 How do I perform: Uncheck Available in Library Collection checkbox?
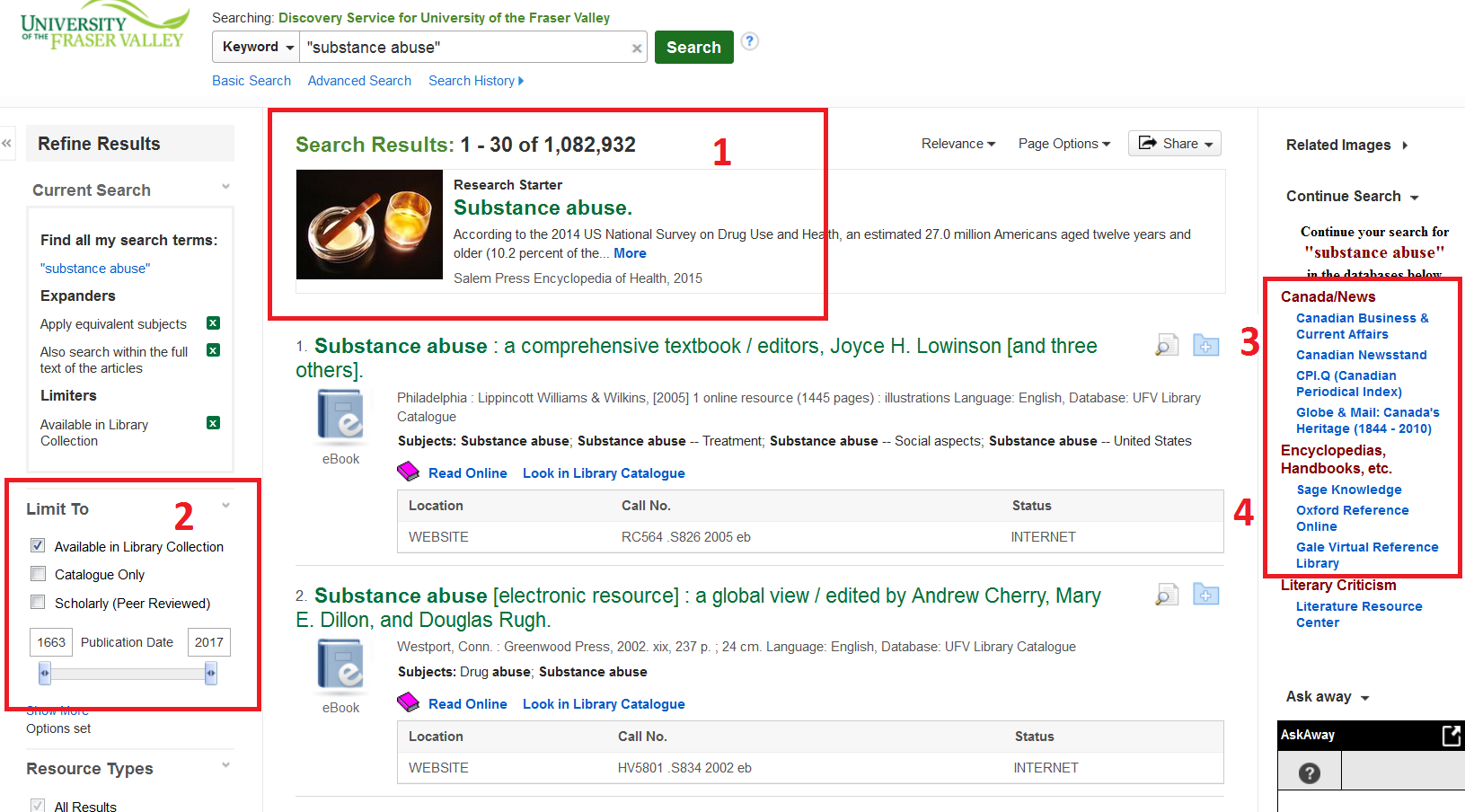pyautogui.click(x=38, y=545)
